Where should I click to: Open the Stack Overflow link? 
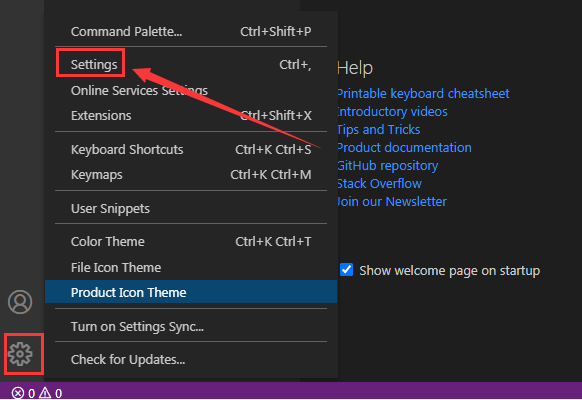[379, 184]
